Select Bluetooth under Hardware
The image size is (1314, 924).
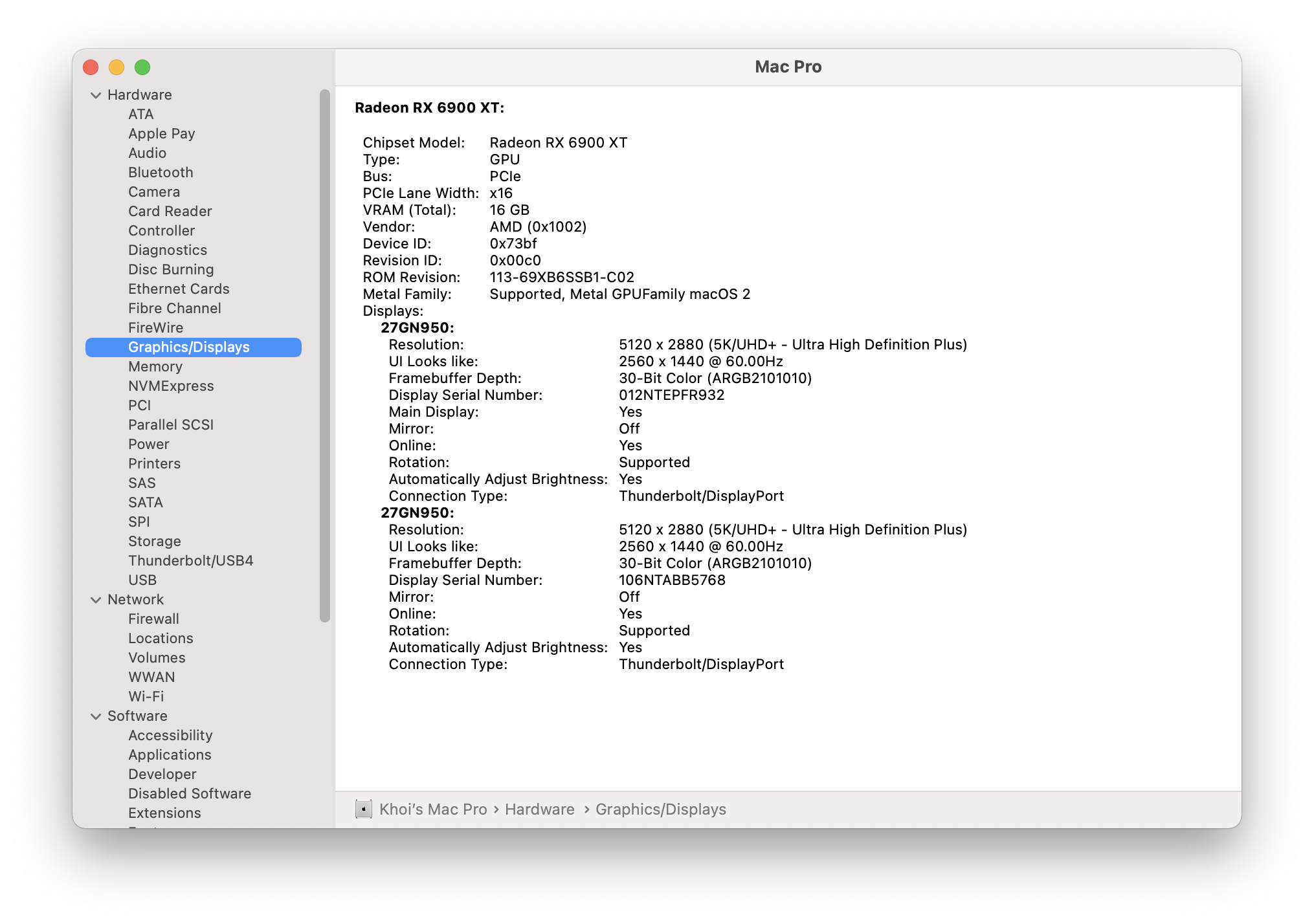[x=161, y=173]
